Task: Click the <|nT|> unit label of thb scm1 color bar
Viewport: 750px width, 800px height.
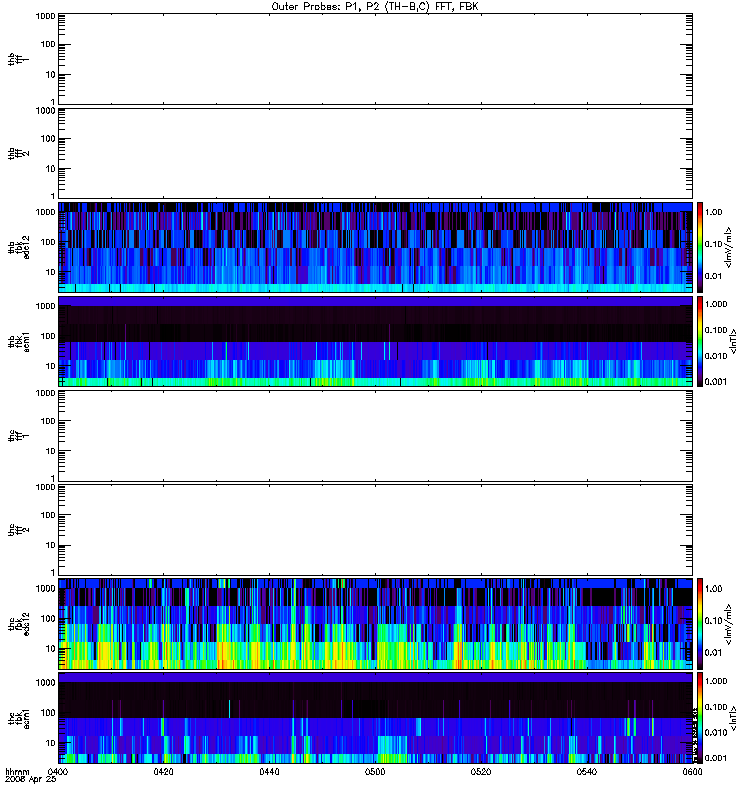Action: coord(734,341)
